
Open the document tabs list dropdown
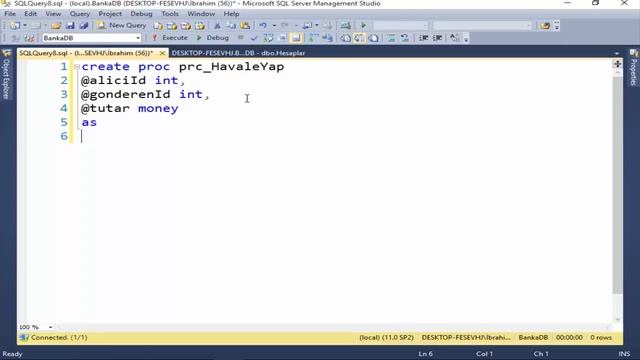coord(617,53)
